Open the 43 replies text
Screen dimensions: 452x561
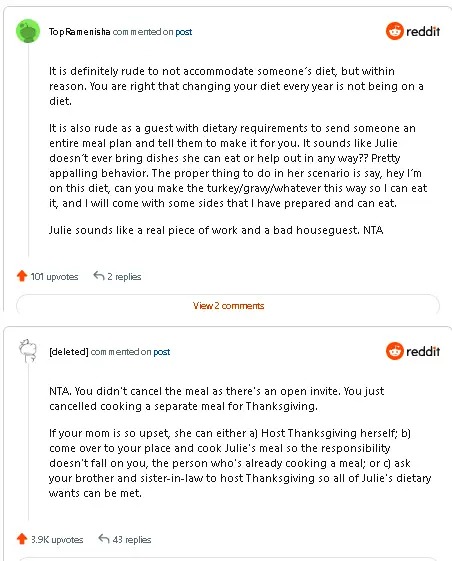click(x=132, y=540)
